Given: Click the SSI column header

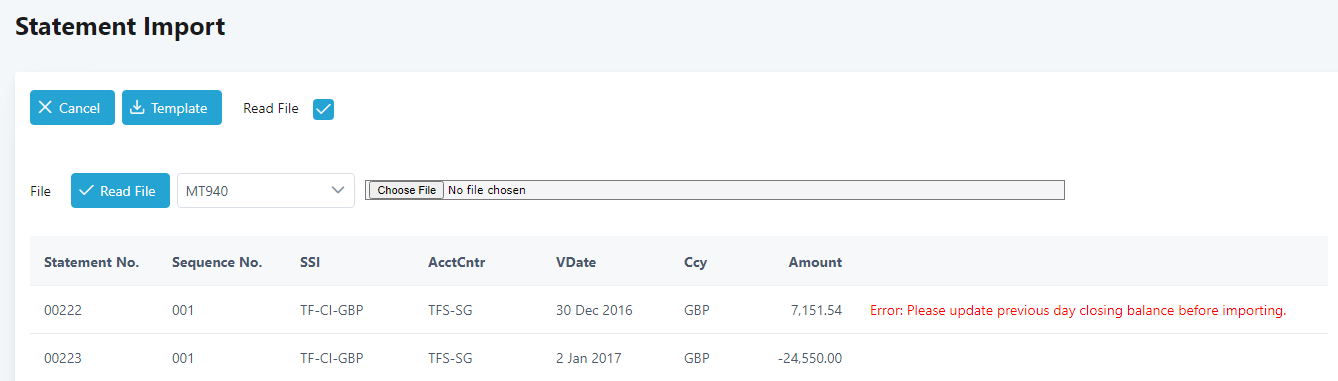Looking at the screenshot, I should coord(310,262).
